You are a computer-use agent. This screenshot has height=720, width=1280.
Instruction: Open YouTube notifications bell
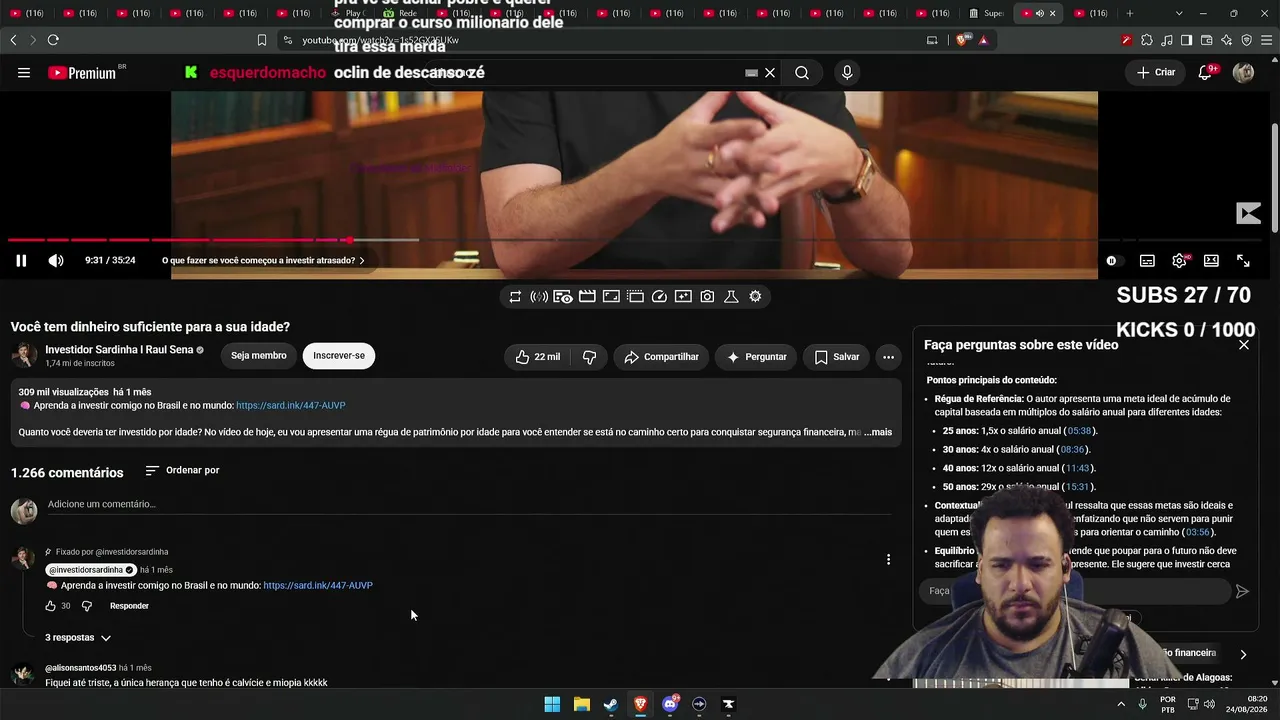coord(1206,73)
